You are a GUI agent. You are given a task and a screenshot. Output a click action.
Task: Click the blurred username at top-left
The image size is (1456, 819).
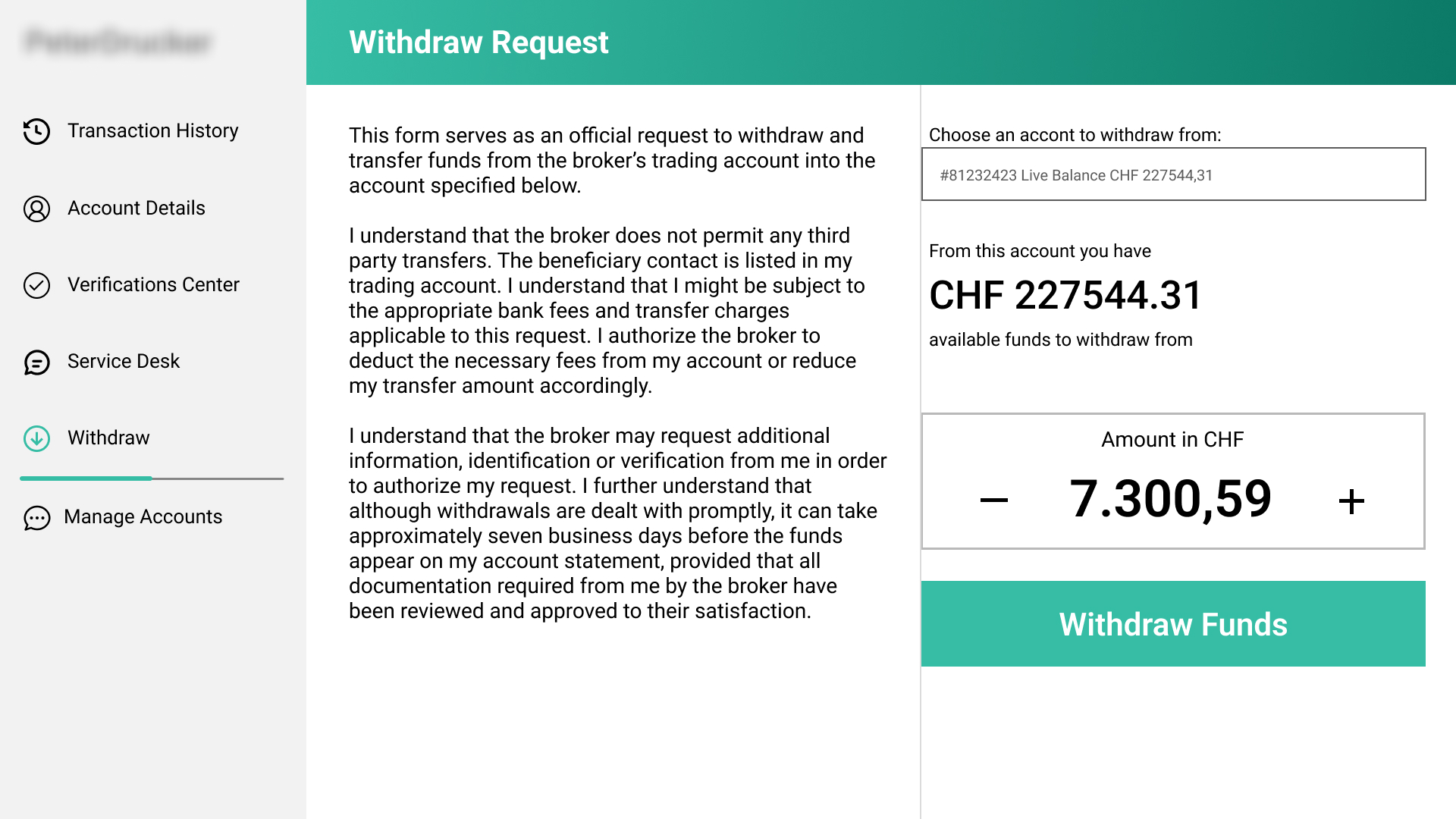pos(118,42)
